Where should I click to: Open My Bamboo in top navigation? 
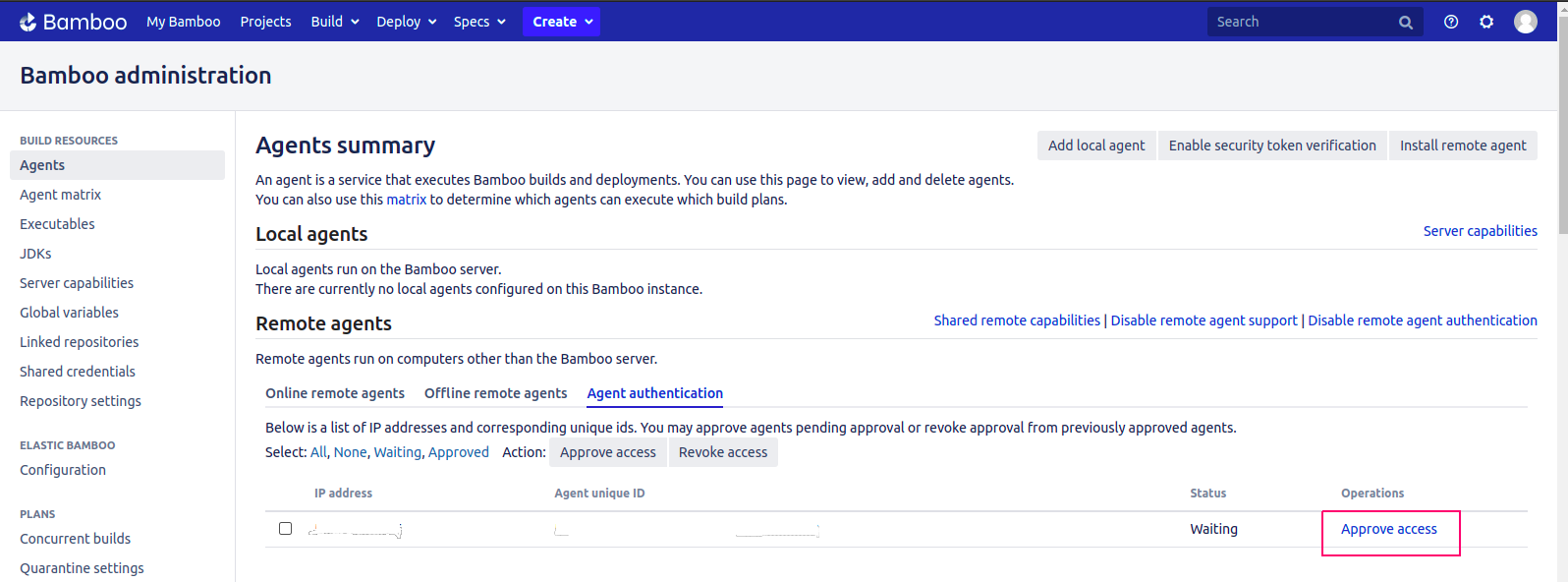[184, 22]
